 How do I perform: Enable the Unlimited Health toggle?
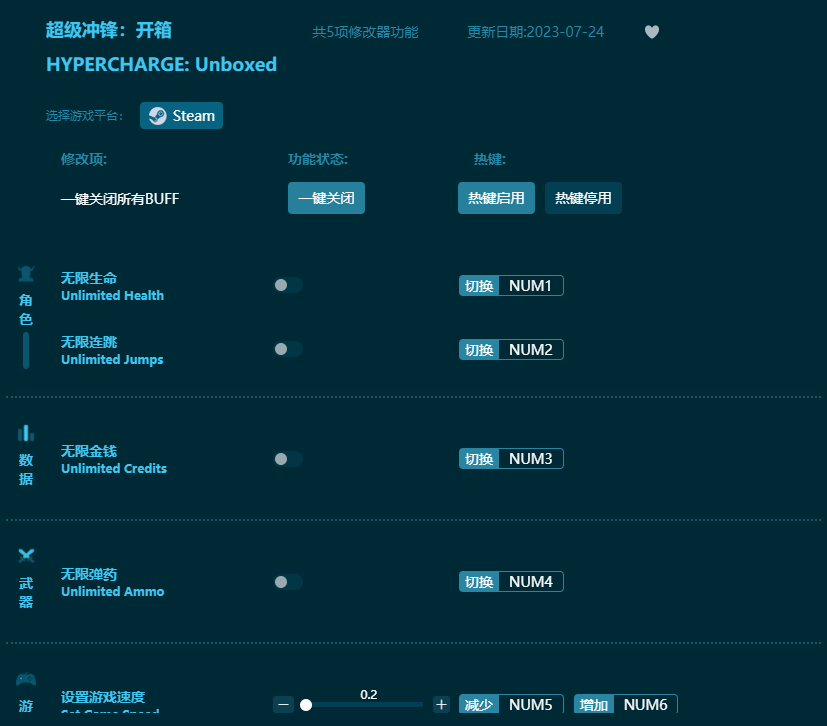287,285
